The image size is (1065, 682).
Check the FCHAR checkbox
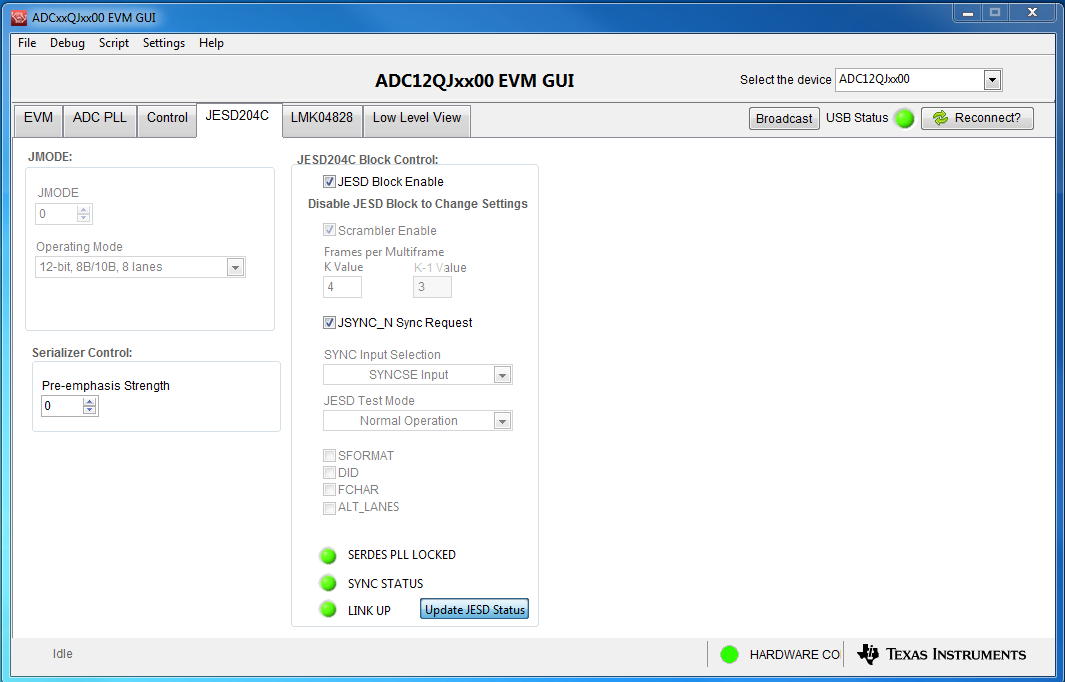pos(329,490)
